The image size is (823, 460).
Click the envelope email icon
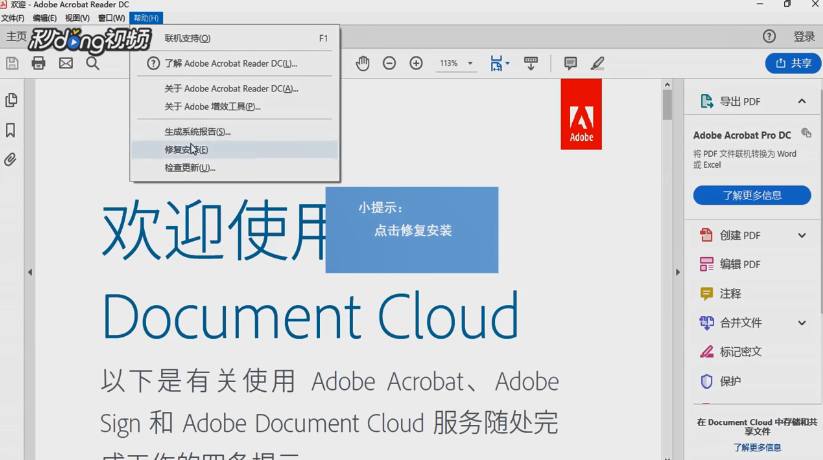[x=66, y=64]
